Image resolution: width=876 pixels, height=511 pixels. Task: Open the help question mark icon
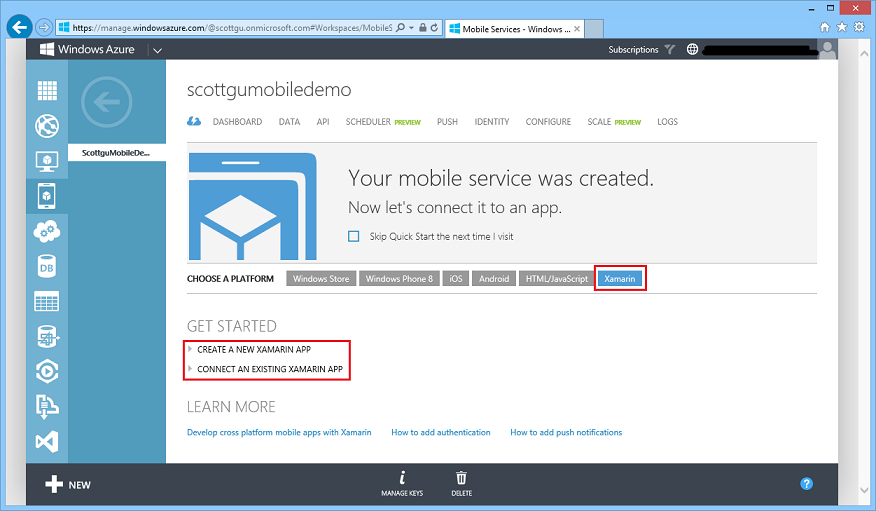click(806, 484)
